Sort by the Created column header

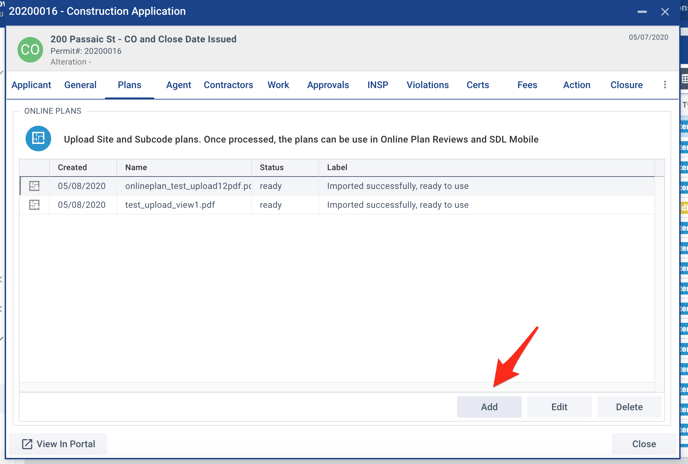83,167
